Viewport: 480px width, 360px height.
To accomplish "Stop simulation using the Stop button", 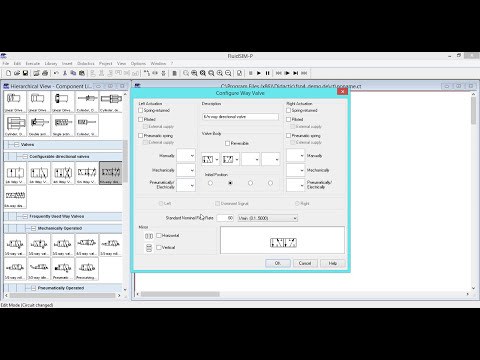I will click(251, 73).
